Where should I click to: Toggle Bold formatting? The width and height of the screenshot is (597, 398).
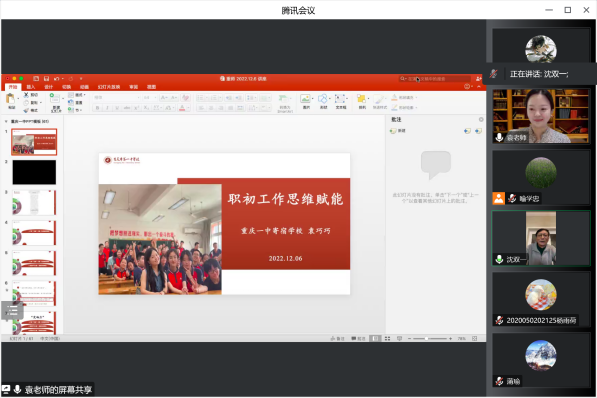click(97, 108)
